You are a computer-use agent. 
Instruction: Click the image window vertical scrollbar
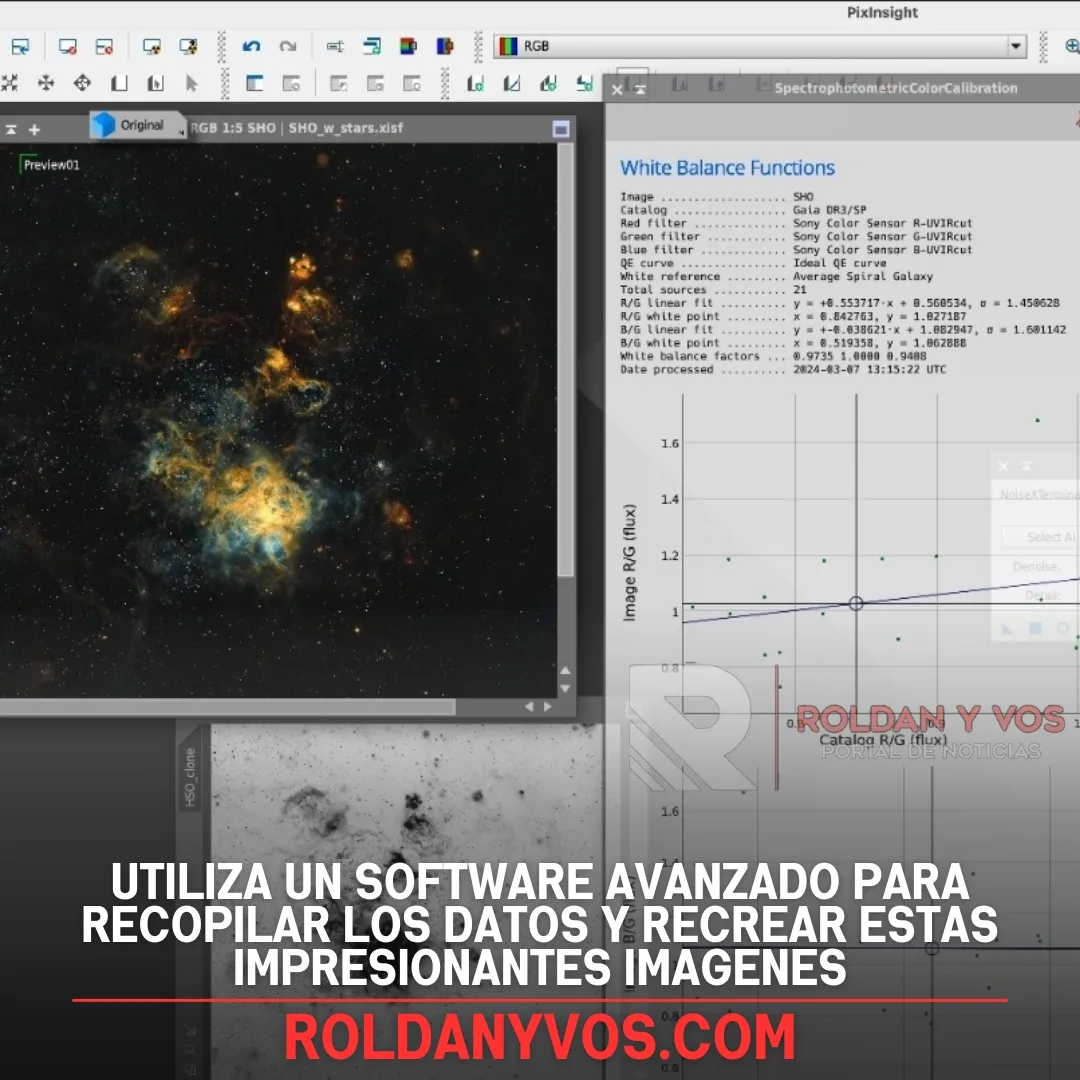tap(565, 360)
